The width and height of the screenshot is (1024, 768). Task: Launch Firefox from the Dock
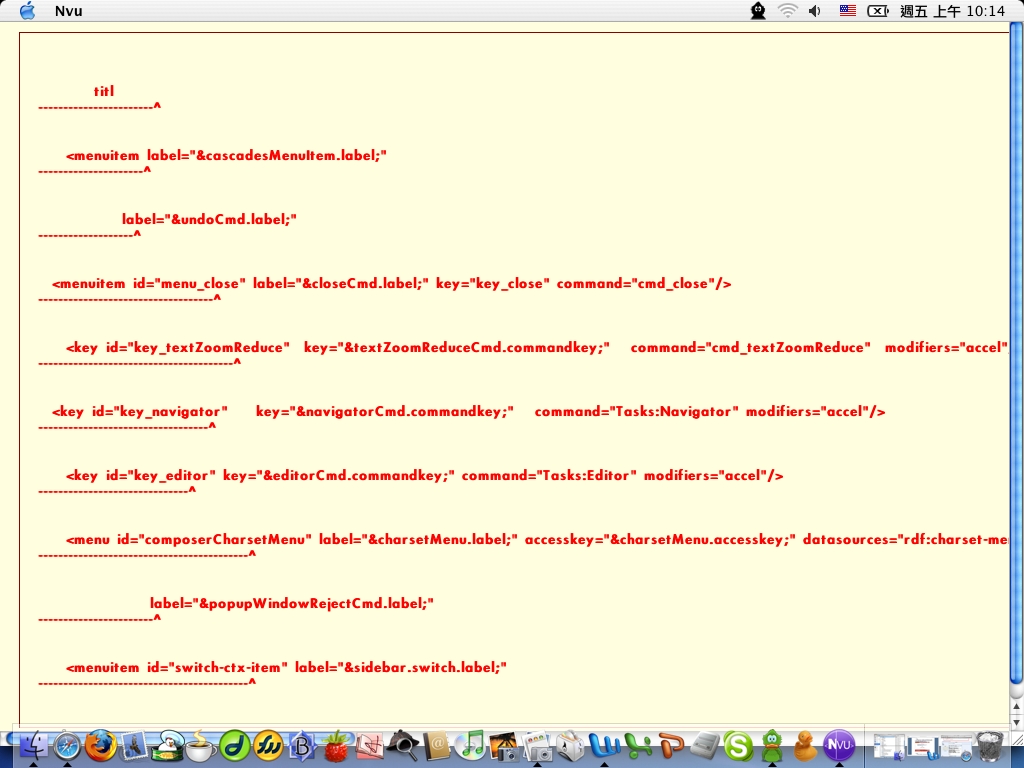pyautogui.click(x=100, y=745)
